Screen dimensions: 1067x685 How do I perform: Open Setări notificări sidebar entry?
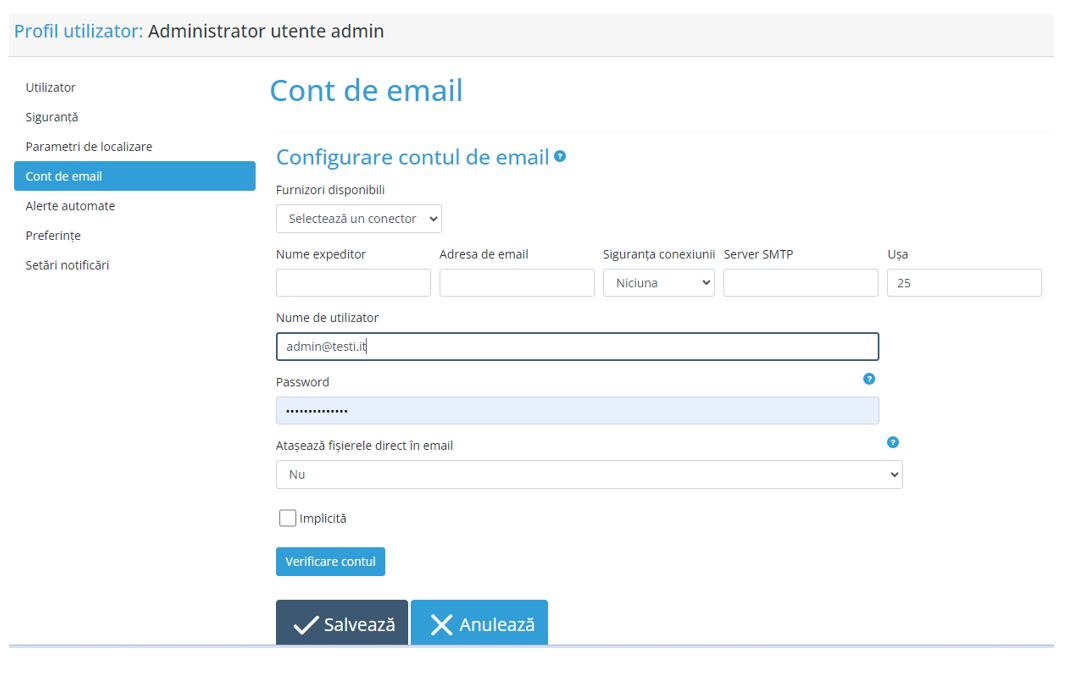tap(67, 265)
